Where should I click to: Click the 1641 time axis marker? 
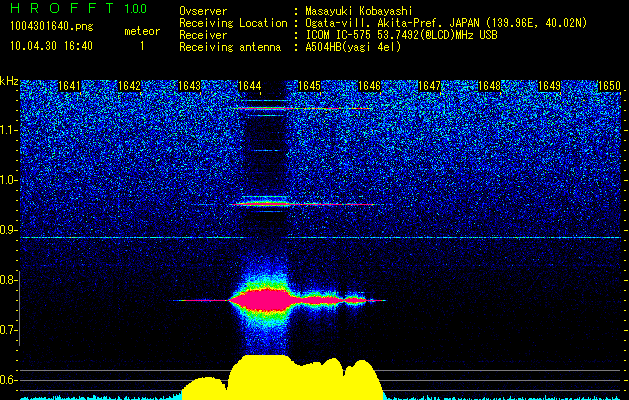[69, 86]
